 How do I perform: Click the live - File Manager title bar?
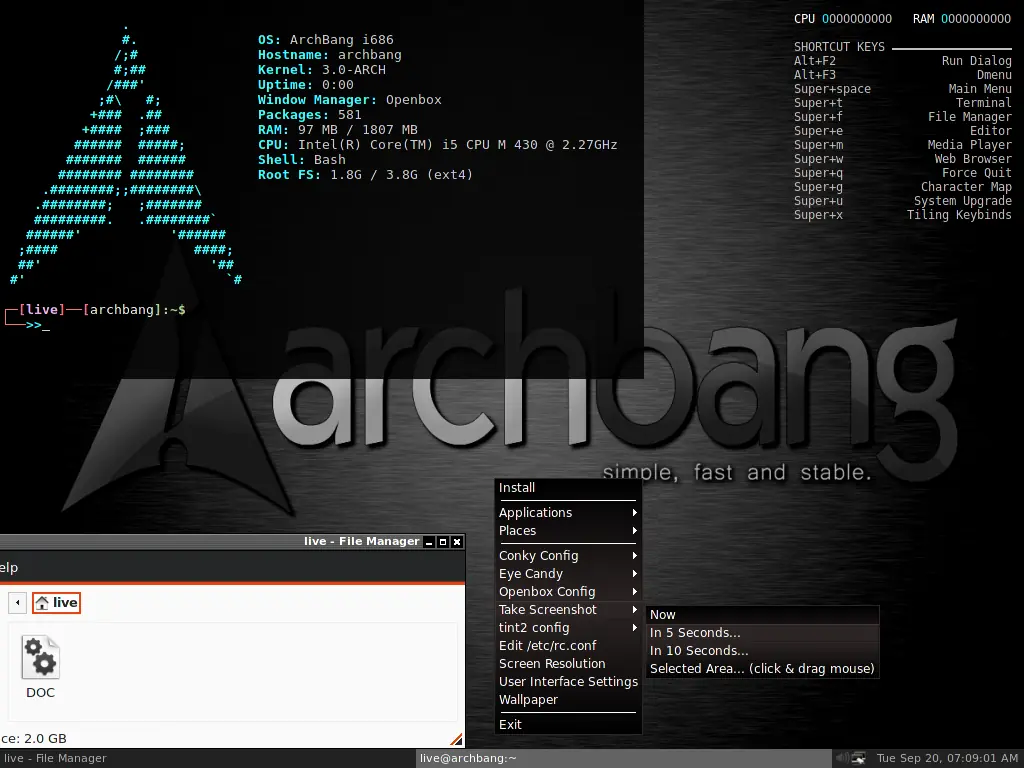point(209,541)
